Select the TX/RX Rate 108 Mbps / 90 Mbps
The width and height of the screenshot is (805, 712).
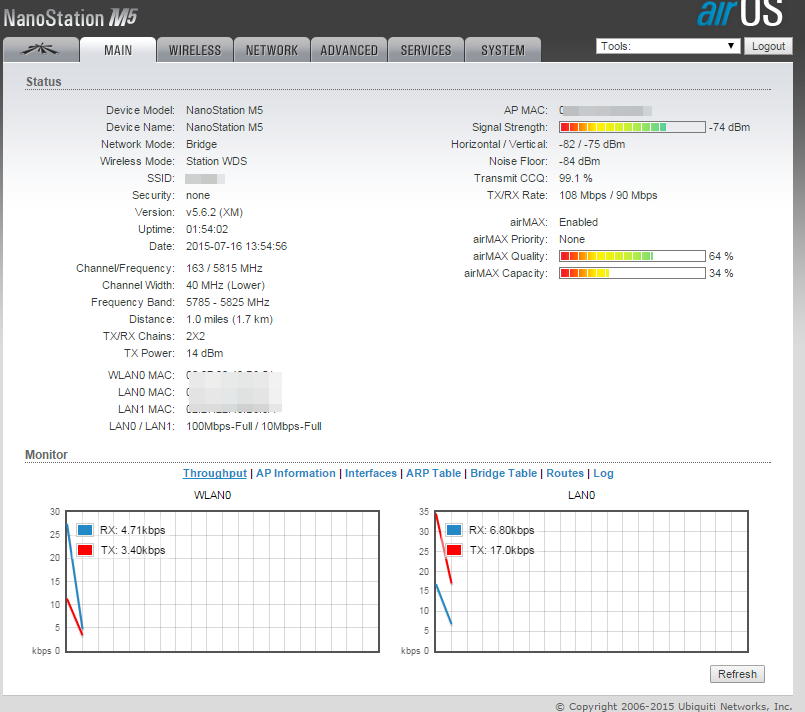coord(608,195)
